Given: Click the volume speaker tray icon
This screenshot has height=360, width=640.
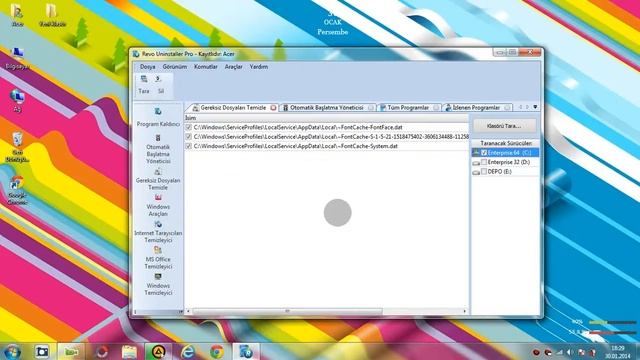Looking at the screenshot, I should [x=570, y=352].
